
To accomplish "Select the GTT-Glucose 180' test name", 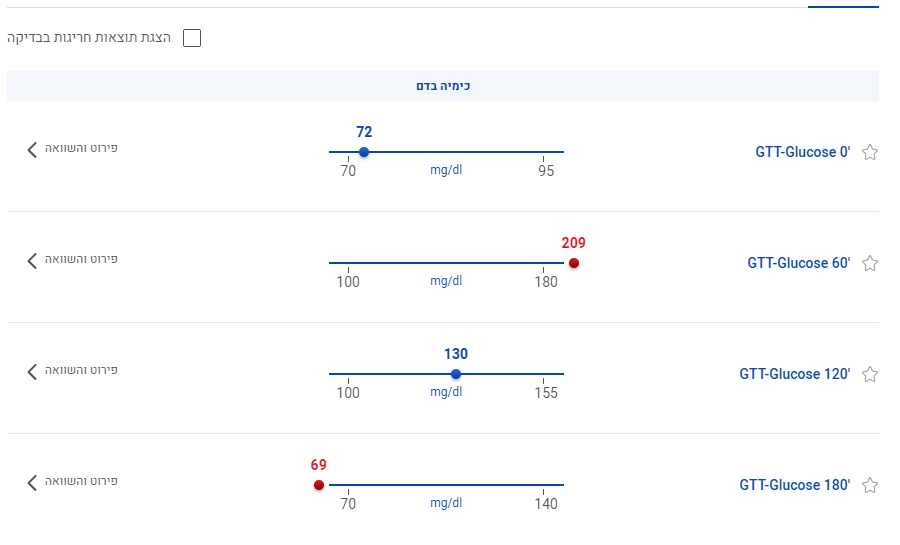I will 794,485.
